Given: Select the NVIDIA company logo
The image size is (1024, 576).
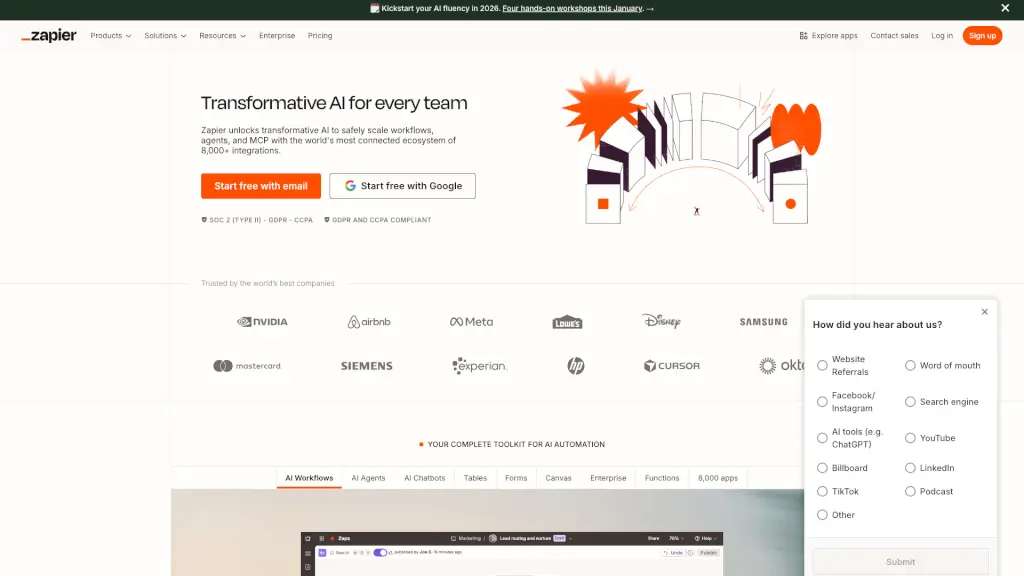Looking at the screenshot, I should (x=264, y=321).
